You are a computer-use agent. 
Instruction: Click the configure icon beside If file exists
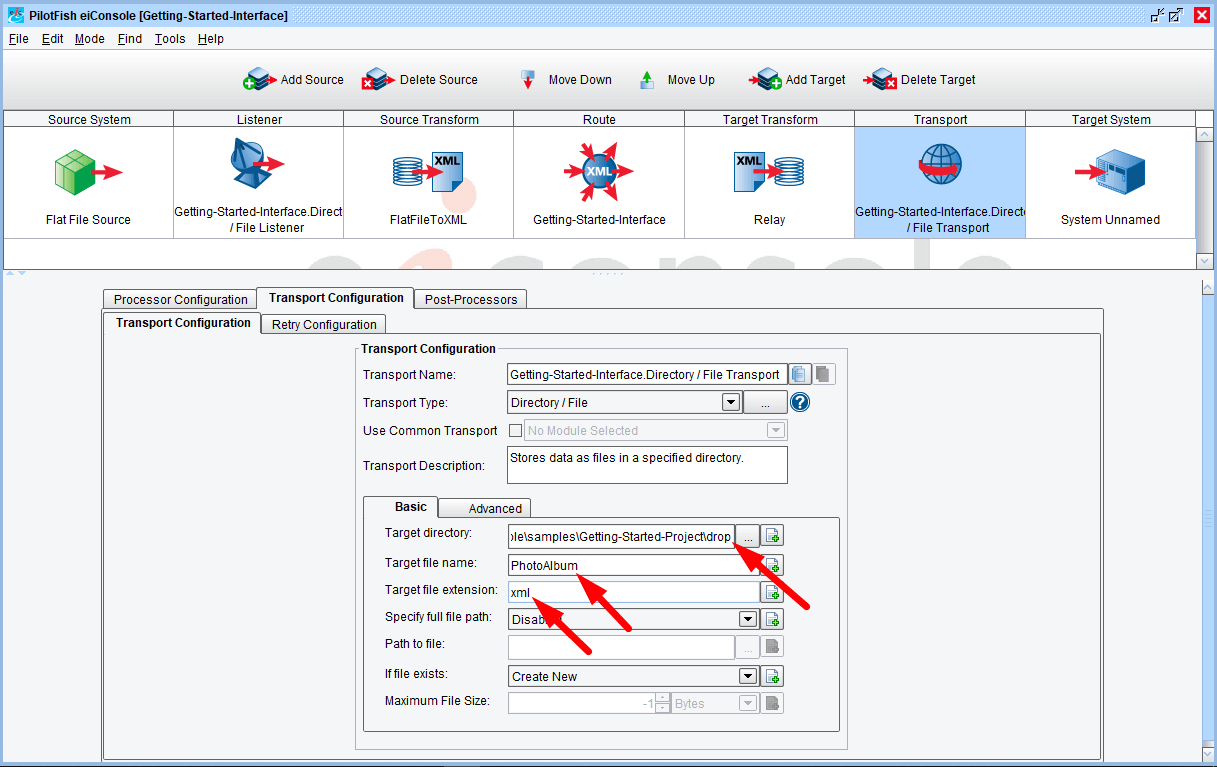point(773,676)
